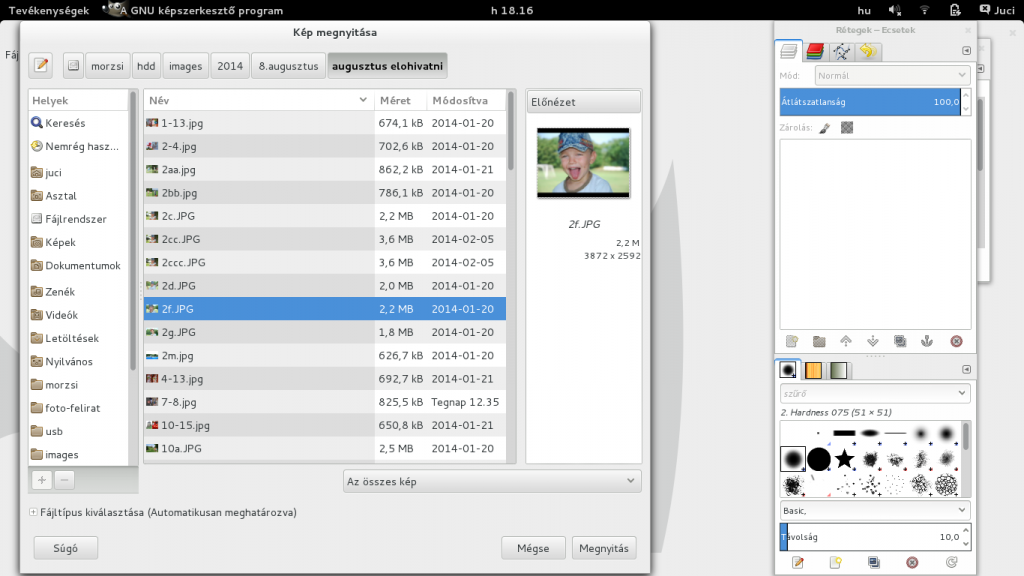Refresh the brush list with the reload icon
This screenshot has height=576, width=1024.
click(x=952, y=562)
